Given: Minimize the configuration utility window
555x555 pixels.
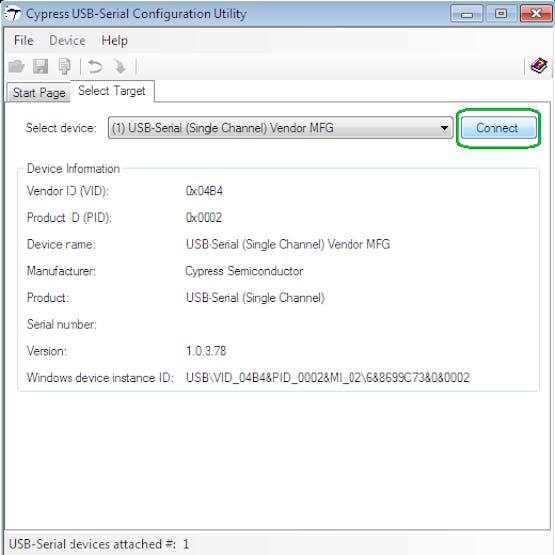Looking at the screenshot, I should point(467,14).
